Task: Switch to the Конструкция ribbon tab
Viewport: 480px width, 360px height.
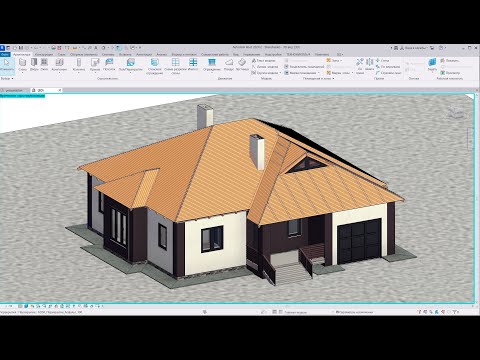Action: pyautogui.click(x=44, y=54)
